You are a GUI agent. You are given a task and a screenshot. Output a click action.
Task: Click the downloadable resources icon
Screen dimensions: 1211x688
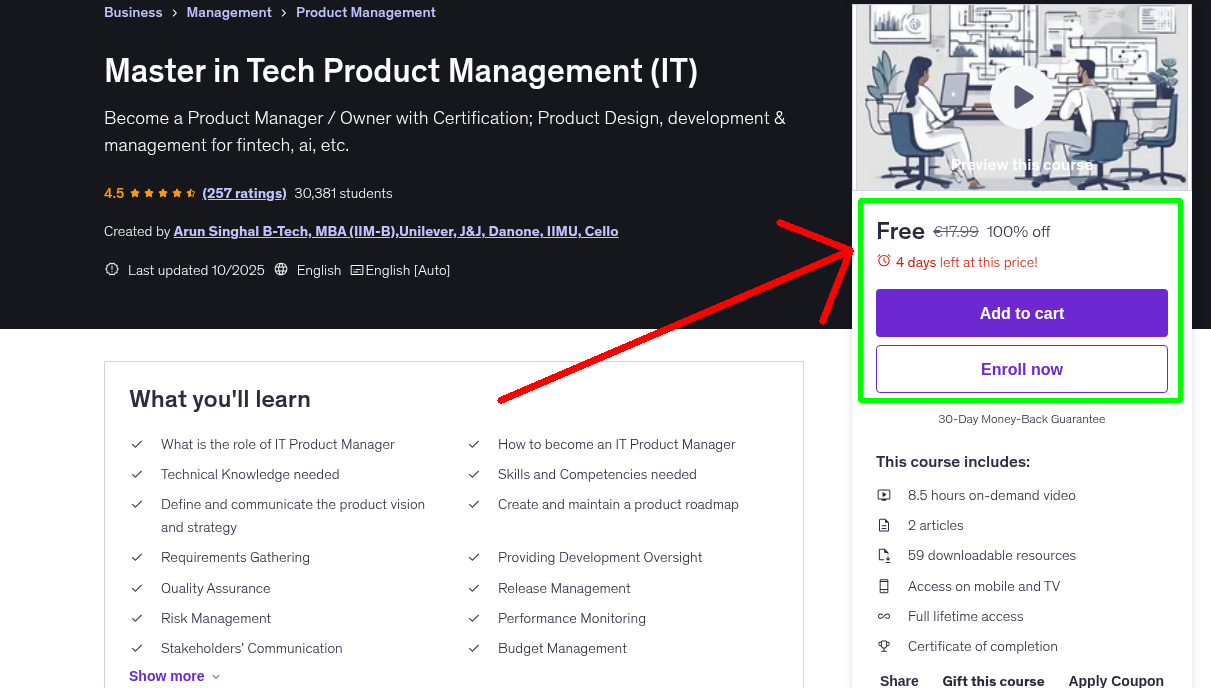884,555
